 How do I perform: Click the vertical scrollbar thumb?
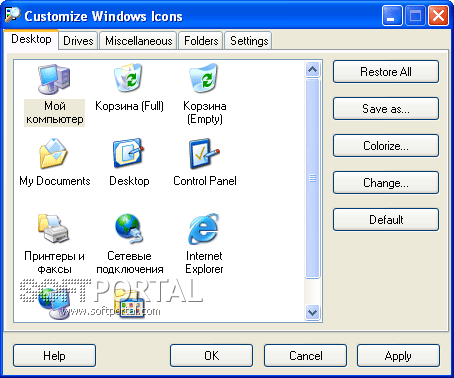[313, 178]
